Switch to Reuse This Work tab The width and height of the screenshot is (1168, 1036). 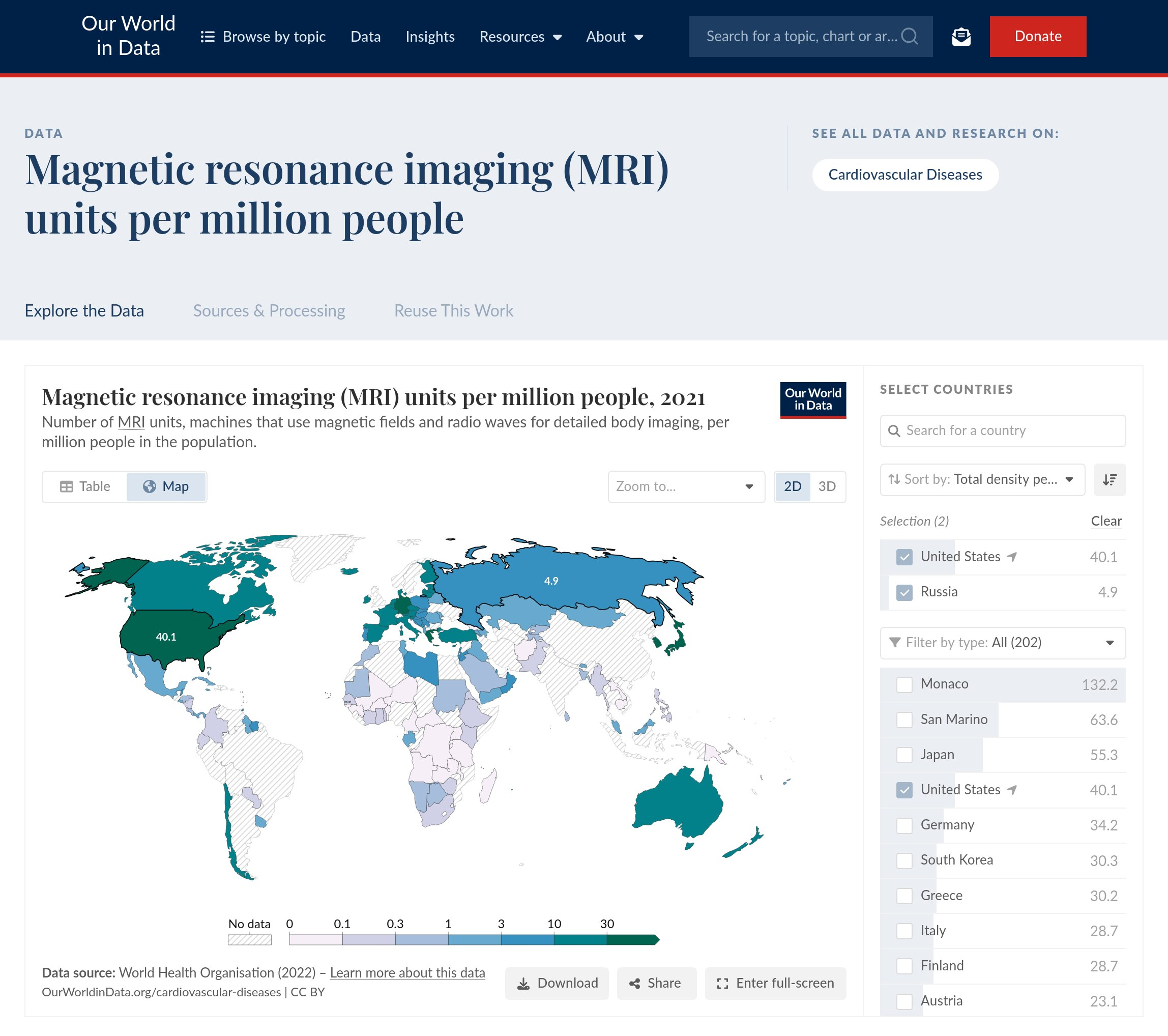coord(454,311)
